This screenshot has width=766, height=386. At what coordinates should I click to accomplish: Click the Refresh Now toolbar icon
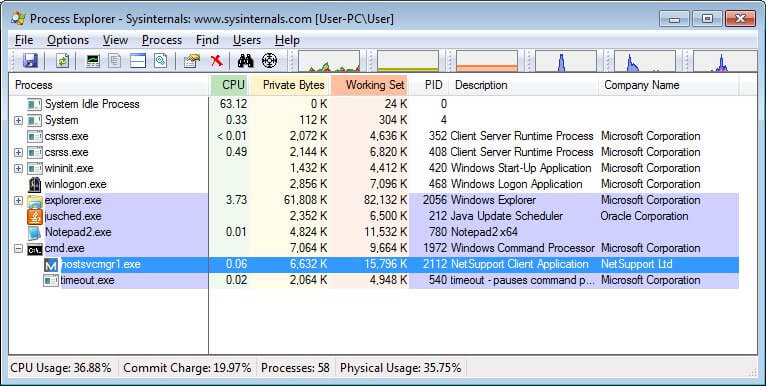(62, 61)
